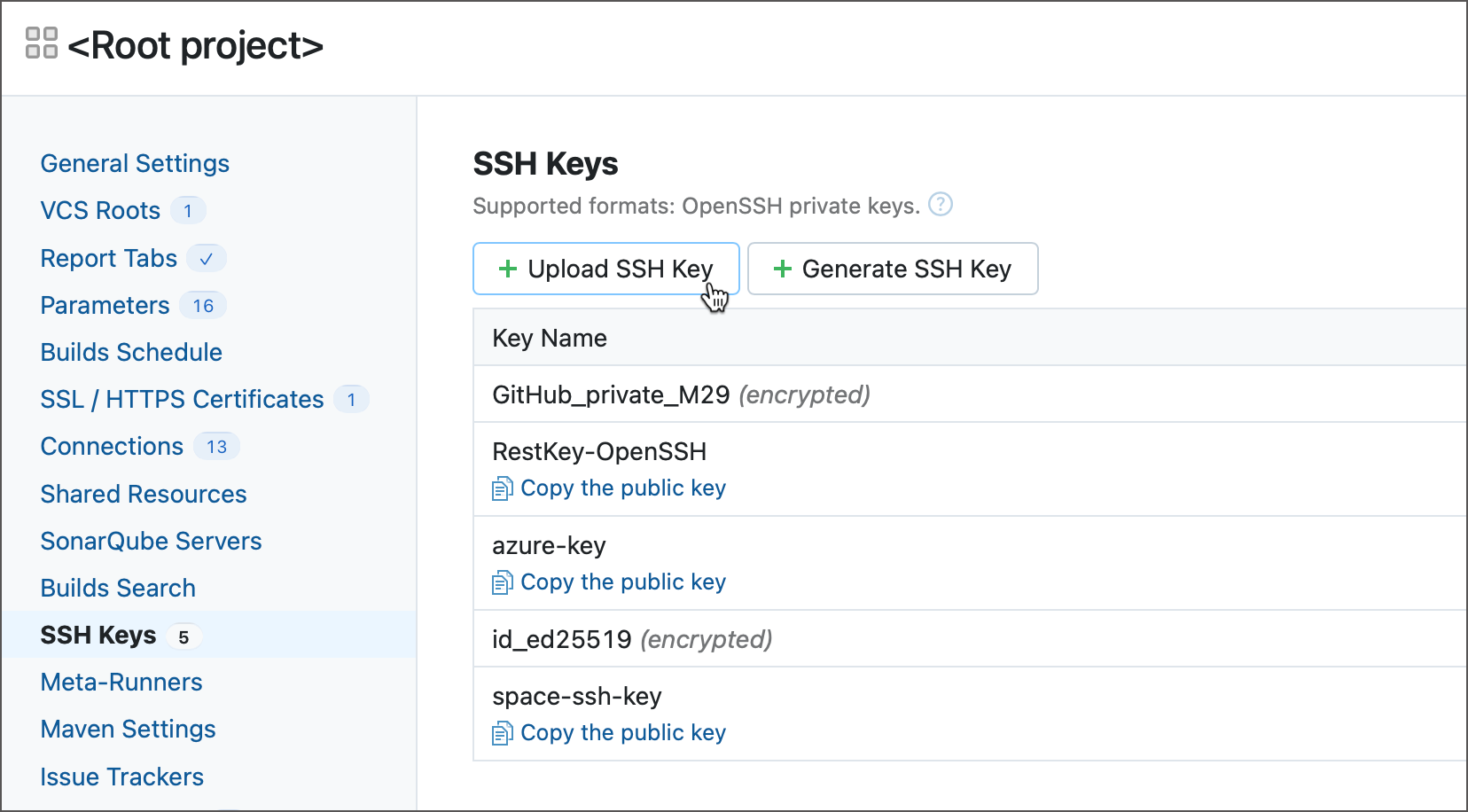1468x812 pixels.
Task: Open General Settings in the sidebar
Action: click(135, 163)
